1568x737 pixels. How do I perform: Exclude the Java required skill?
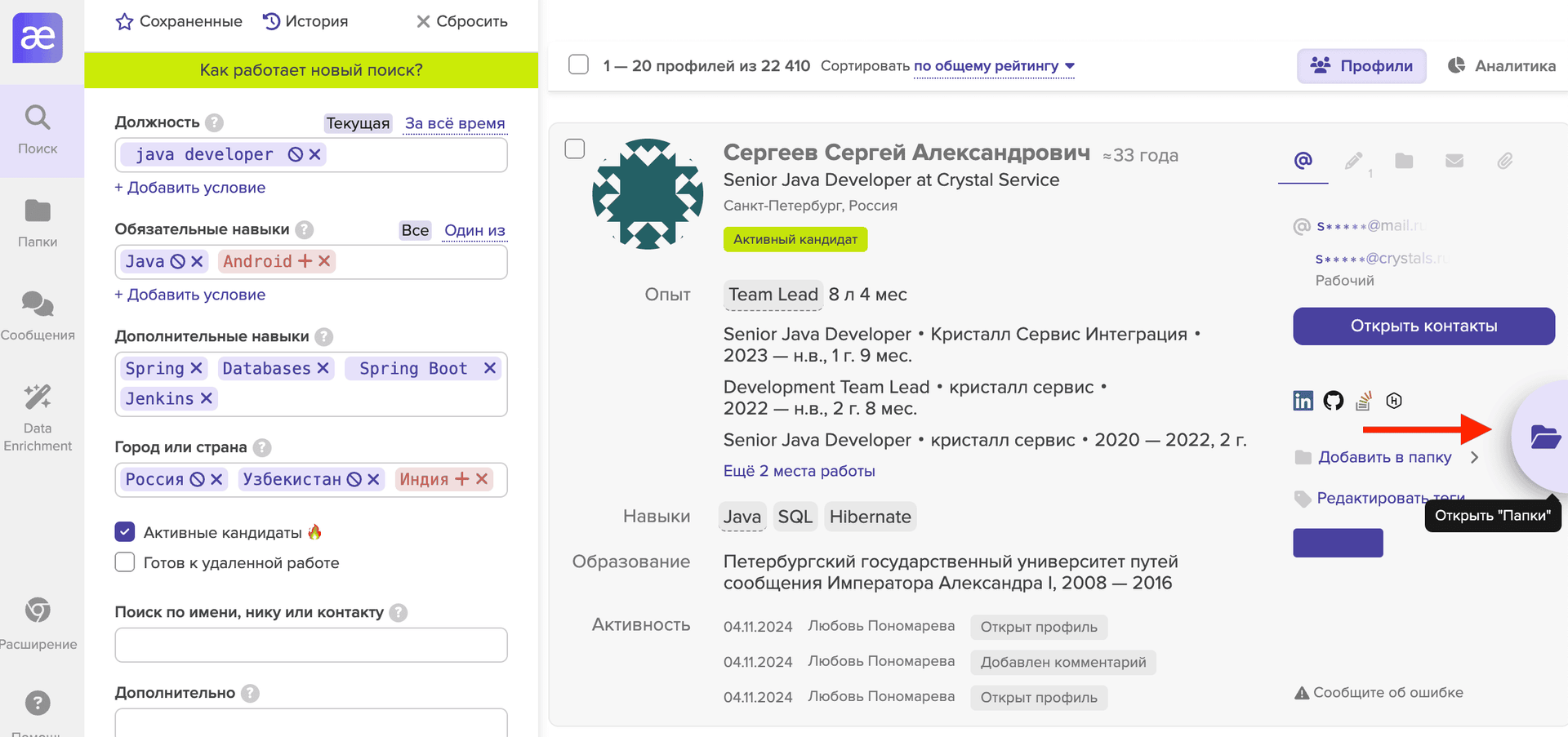point(177,261)
